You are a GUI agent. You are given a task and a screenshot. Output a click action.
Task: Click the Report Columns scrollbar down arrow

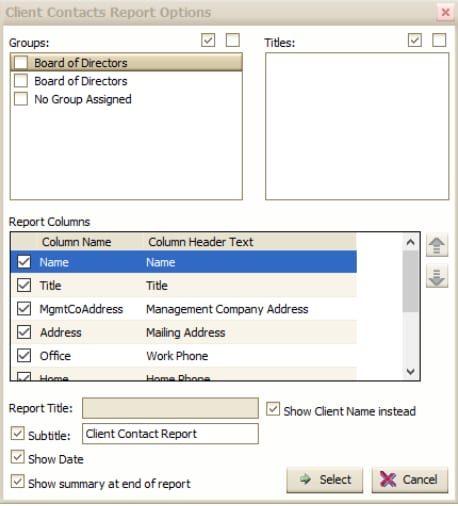(411, 371)
